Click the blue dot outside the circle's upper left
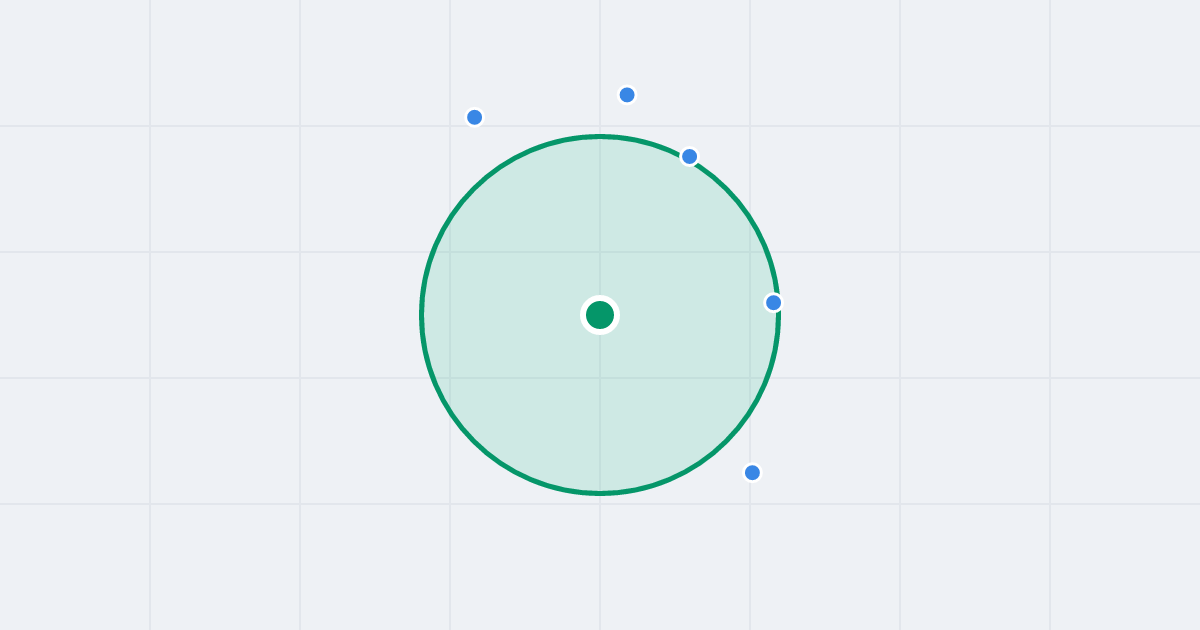 (475, 117)
